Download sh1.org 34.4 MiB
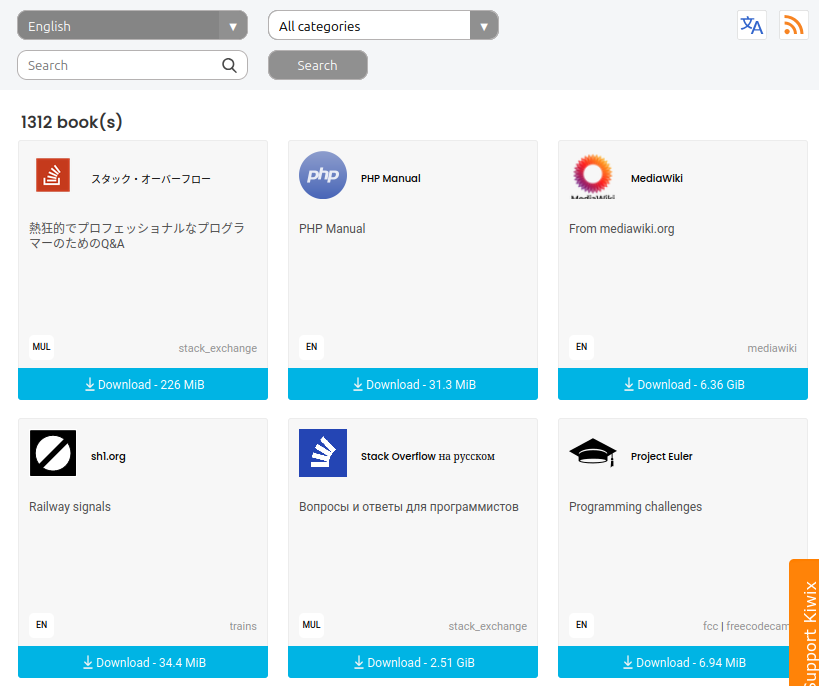This screenshot has width=819, height=686. pyautogui.click(x=143, y=662)
